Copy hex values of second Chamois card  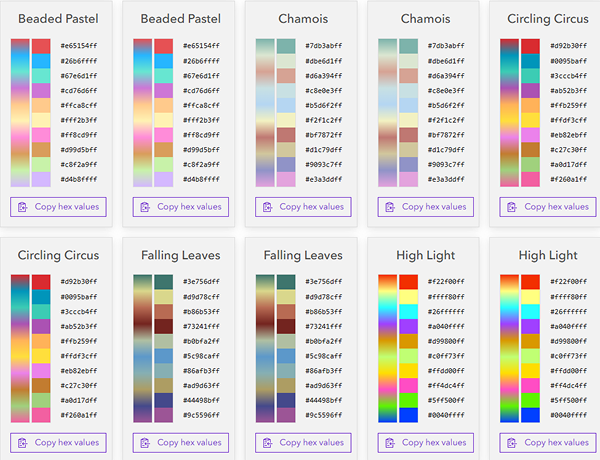coord(426,207)
